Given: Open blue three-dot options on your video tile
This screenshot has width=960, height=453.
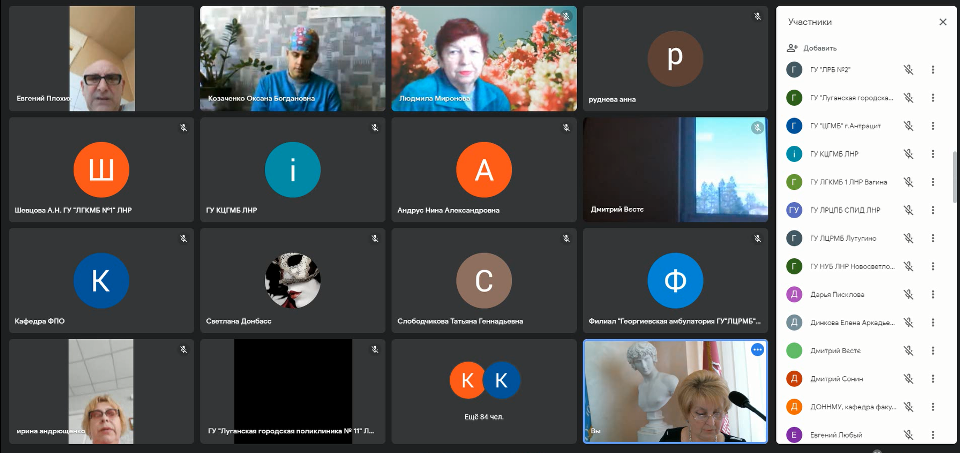Looking at the screenshot, I should point(757,350).
